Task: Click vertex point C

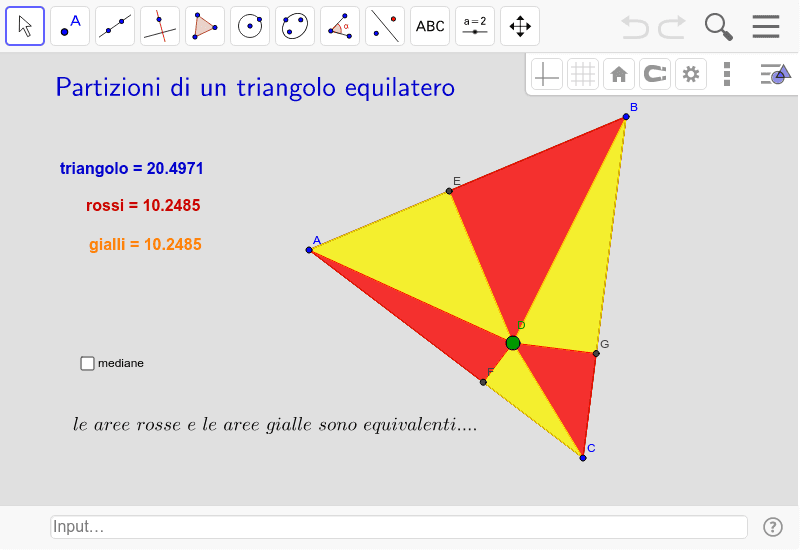Action: (x=583, y=458)
